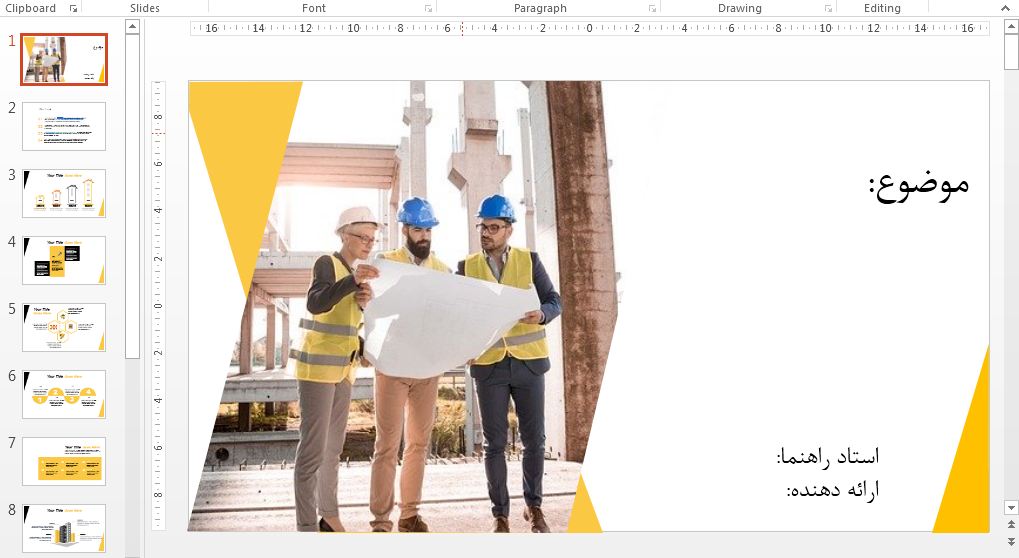Click the موضوع title text on slide
The width and height of the screenshot is (1019, 558).
pyautogui.click(x=919, y=185)
